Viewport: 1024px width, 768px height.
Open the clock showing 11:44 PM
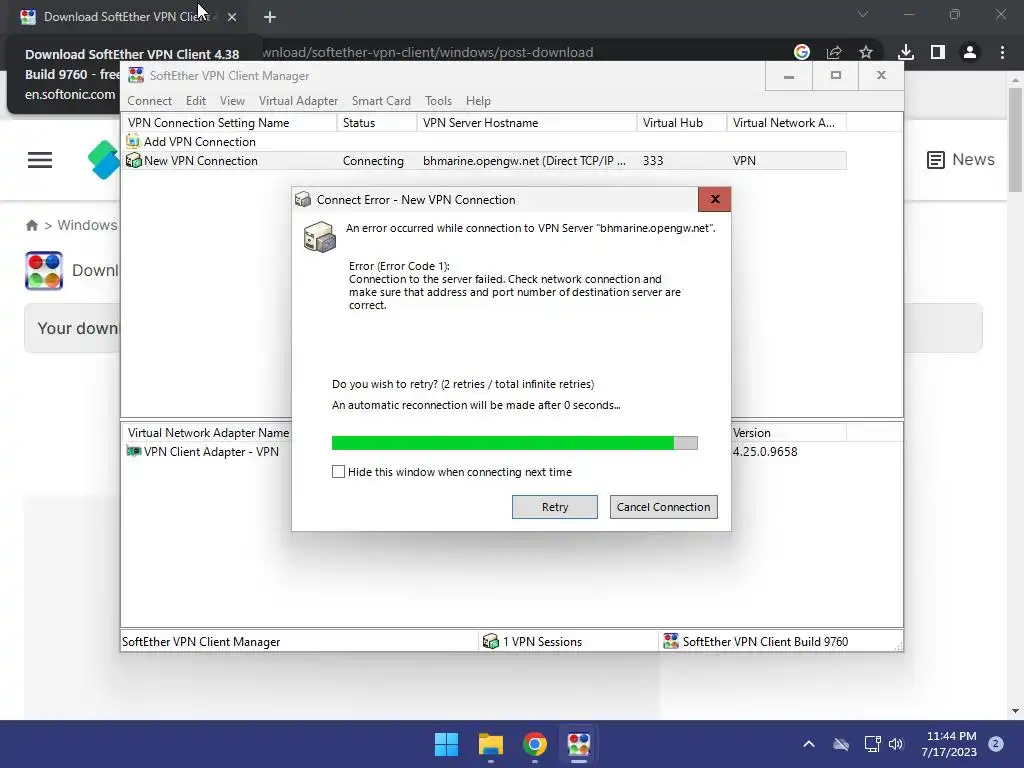coord(951,744)
